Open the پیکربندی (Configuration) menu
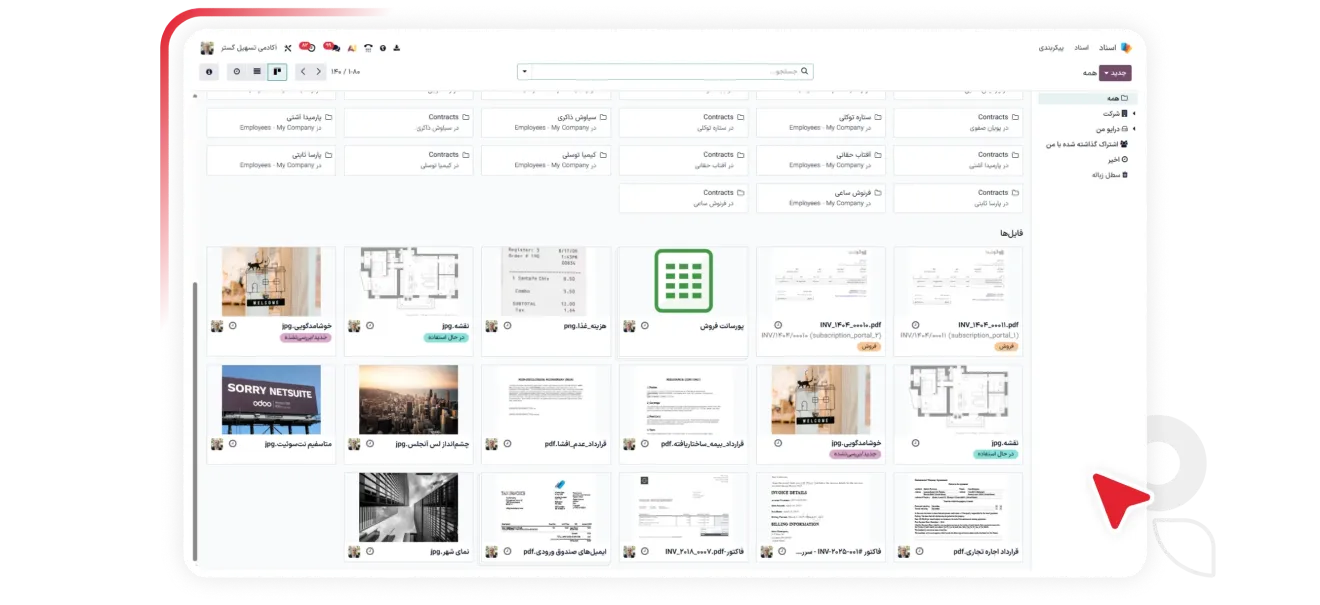1320x605 pixels. click(x=1050, y=47)
